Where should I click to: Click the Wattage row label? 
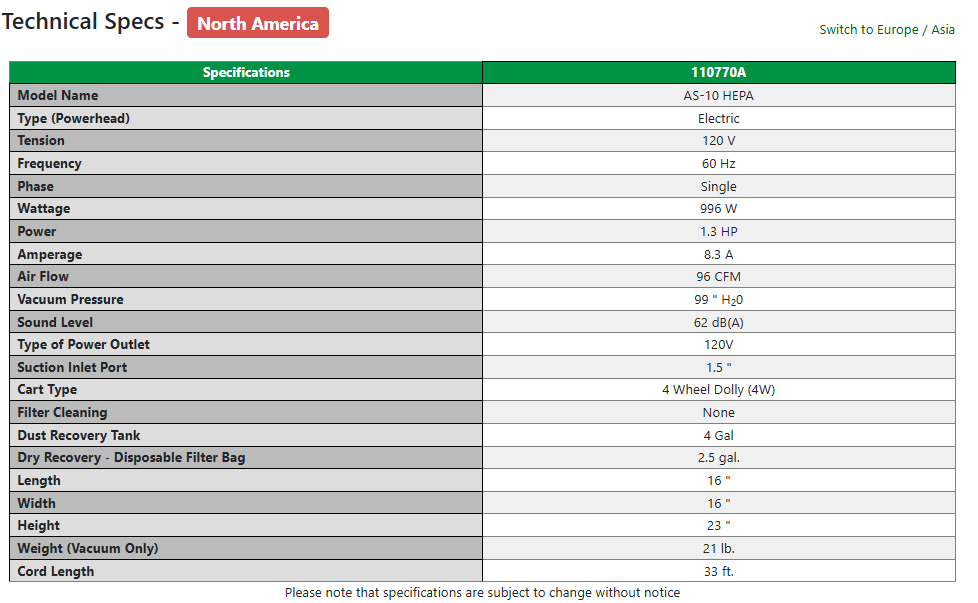pos(44,208)
